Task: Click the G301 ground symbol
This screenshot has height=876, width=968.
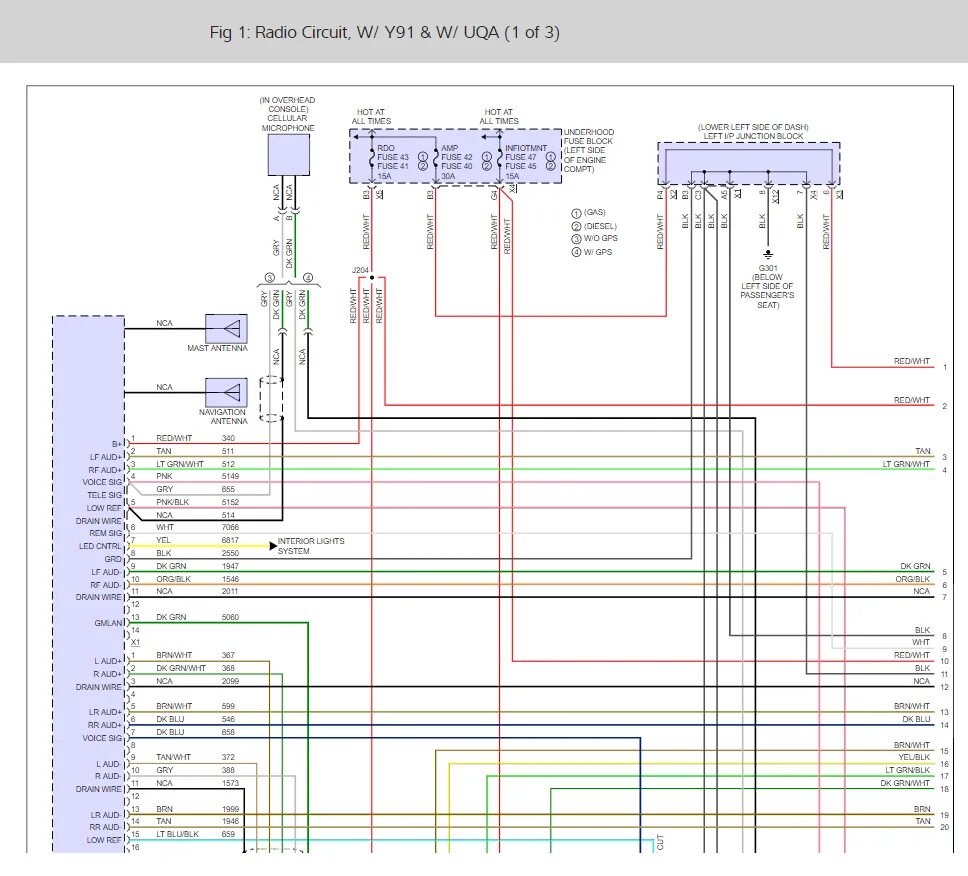Action: click(768, 254)
